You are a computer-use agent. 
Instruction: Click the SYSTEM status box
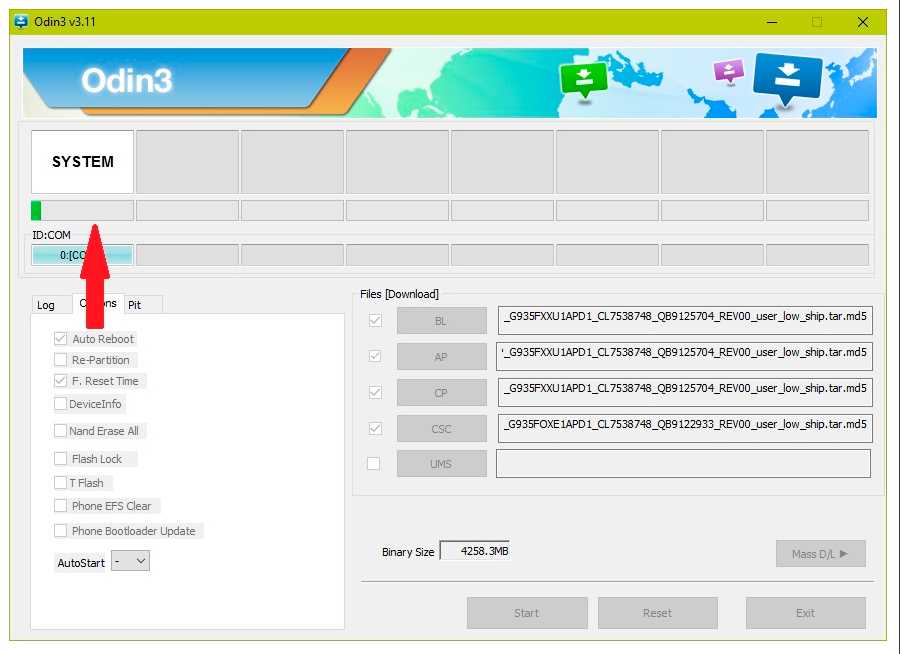tap(83, 162)
